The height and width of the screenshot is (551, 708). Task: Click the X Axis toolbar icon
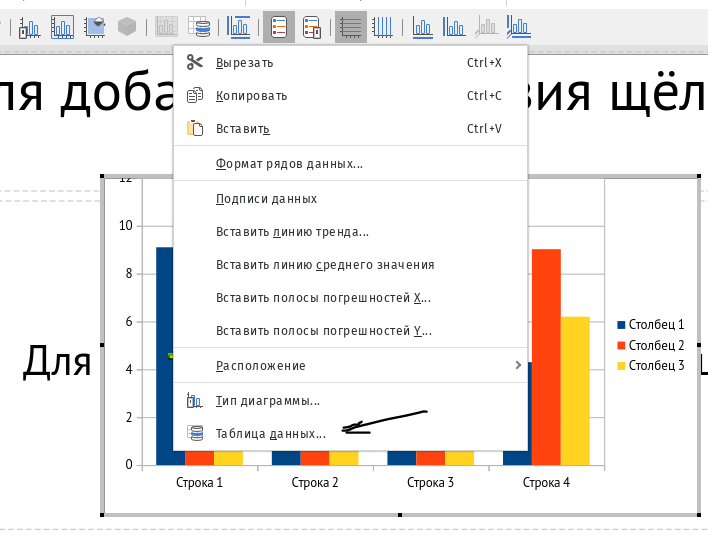tap(423, 28)
